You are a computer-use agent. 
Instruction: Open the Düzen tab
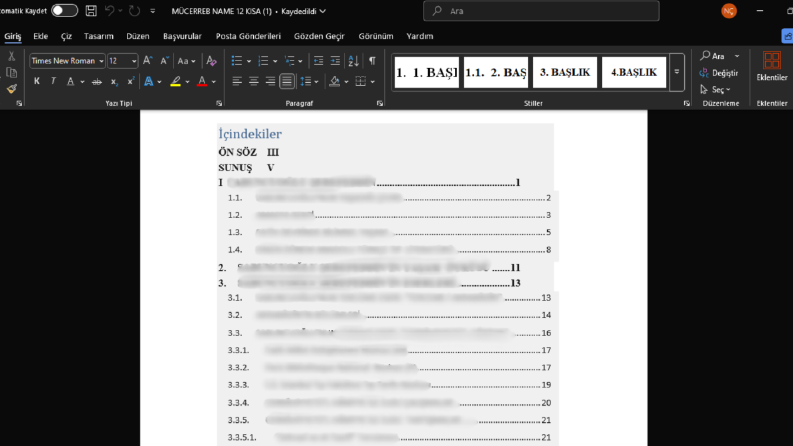click(x=138, y=36)
